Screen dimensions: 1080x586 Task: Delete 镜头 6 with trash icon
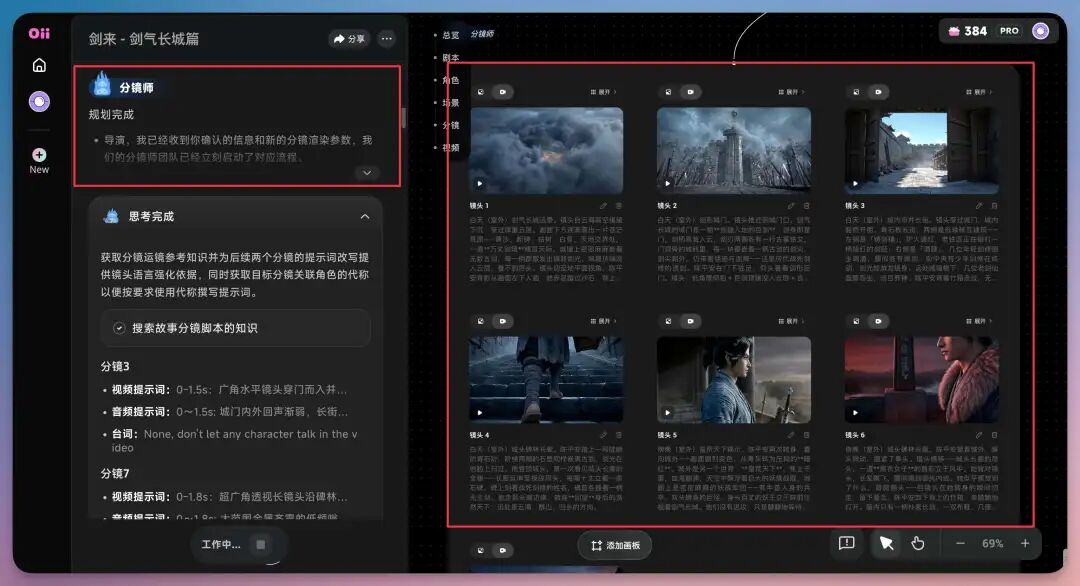[x=995, y=435]
